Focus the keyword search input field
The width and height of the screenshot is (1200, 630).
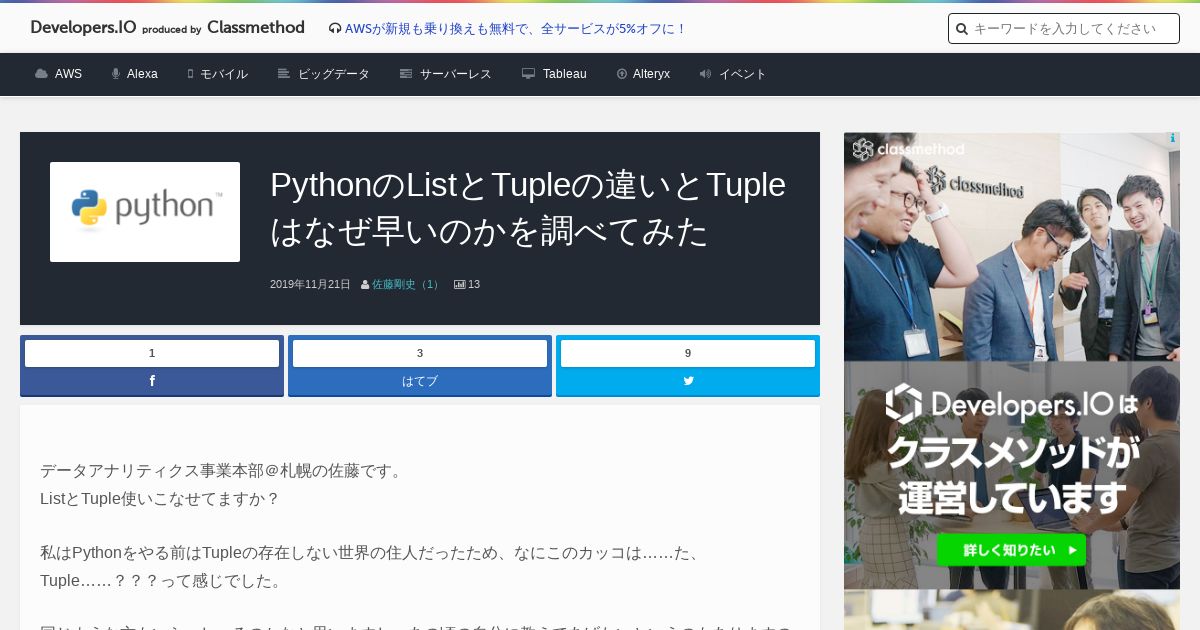coord(1064,29)
